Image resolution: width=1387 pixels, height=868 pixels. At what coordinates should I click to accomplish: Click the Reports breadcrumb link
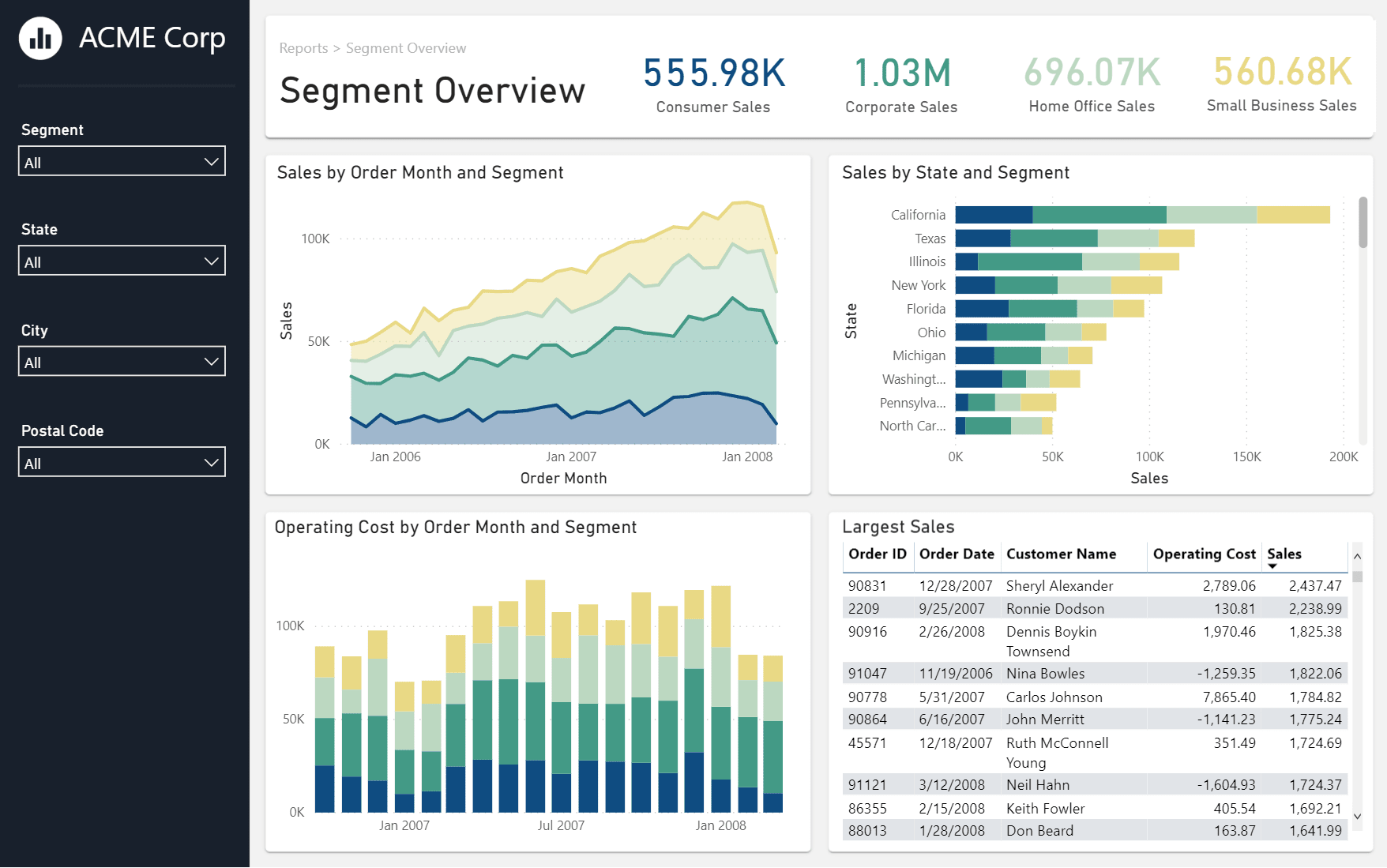[303, 48]
